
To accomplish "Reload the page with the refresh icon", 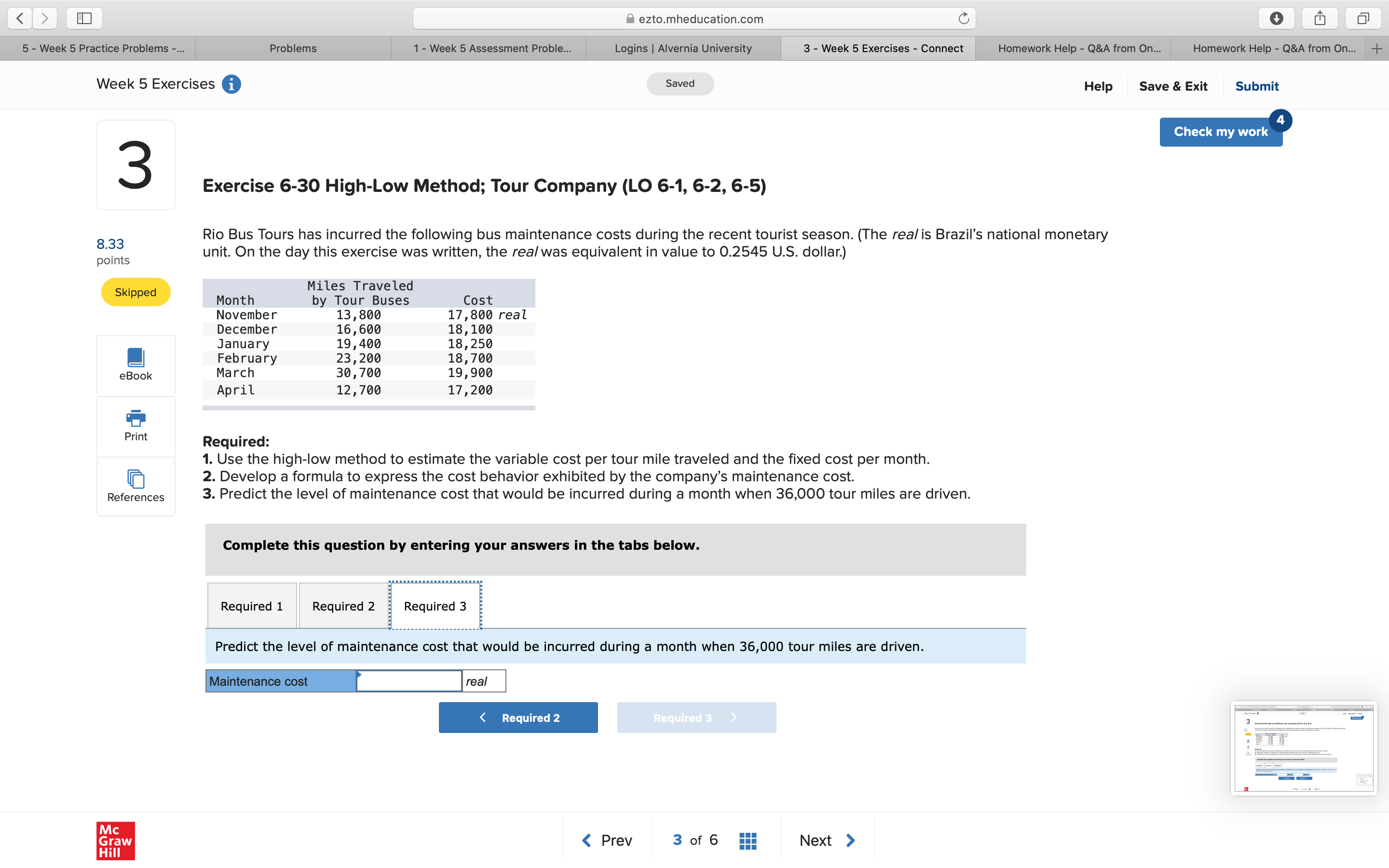I will (964, 18).
